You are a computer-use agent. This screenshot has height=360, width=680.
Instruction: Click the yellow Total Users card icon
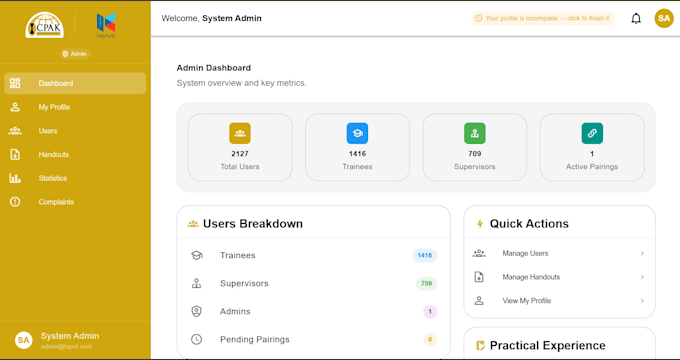tap(240, 133)
